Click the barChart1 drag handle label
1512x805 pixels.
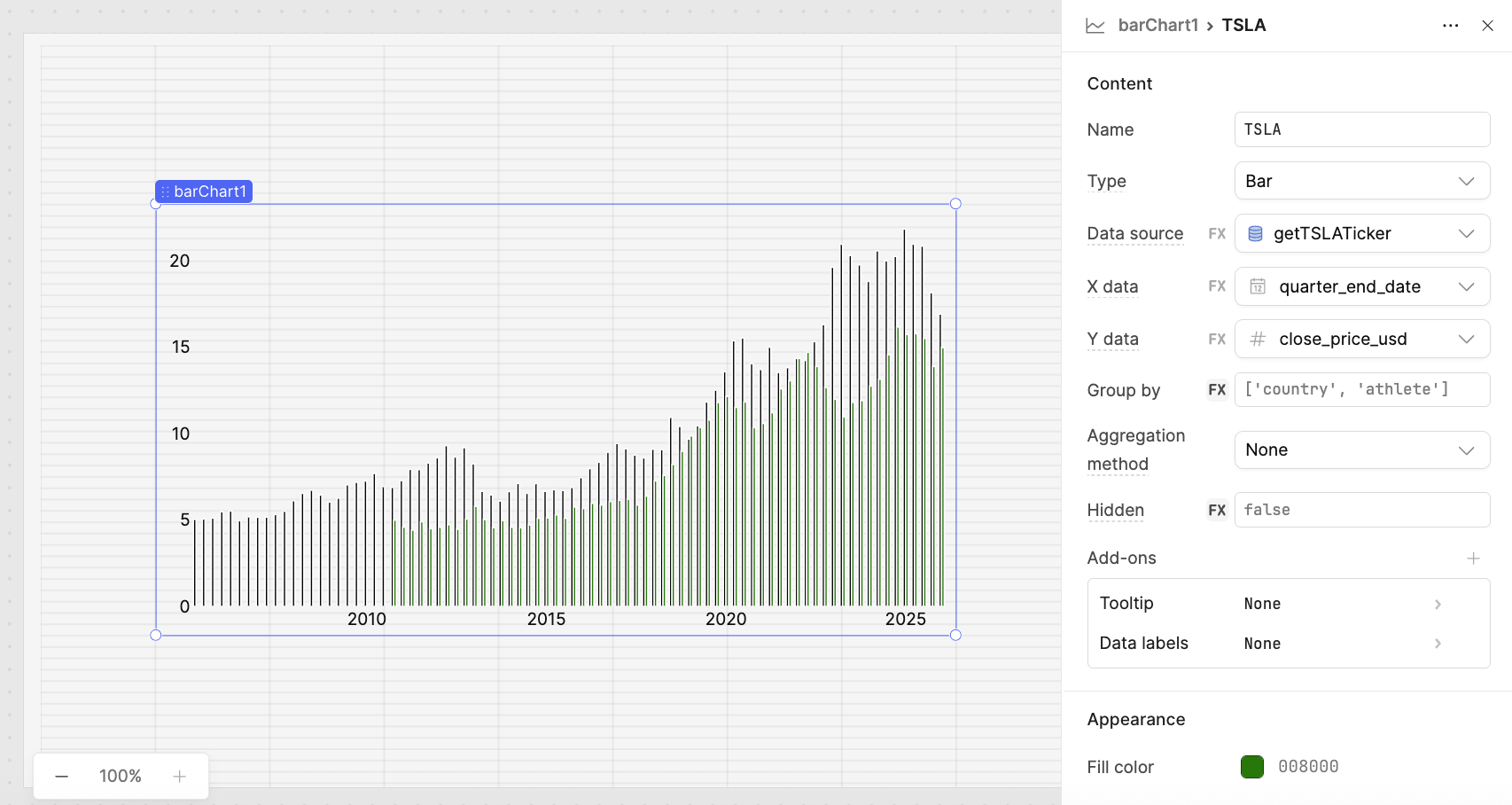tap(204, 191)
